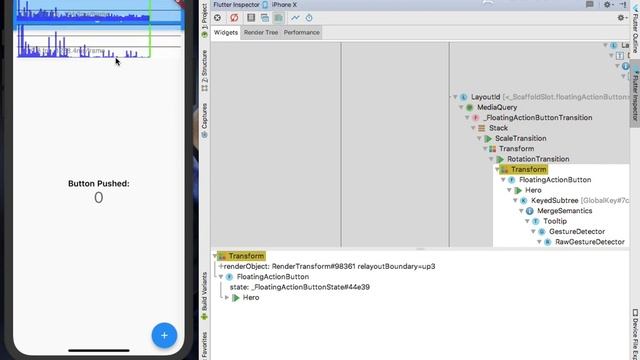Click the RotationTransition green play icon
Viewport: 640px width, 360px height.
point(500,159)
